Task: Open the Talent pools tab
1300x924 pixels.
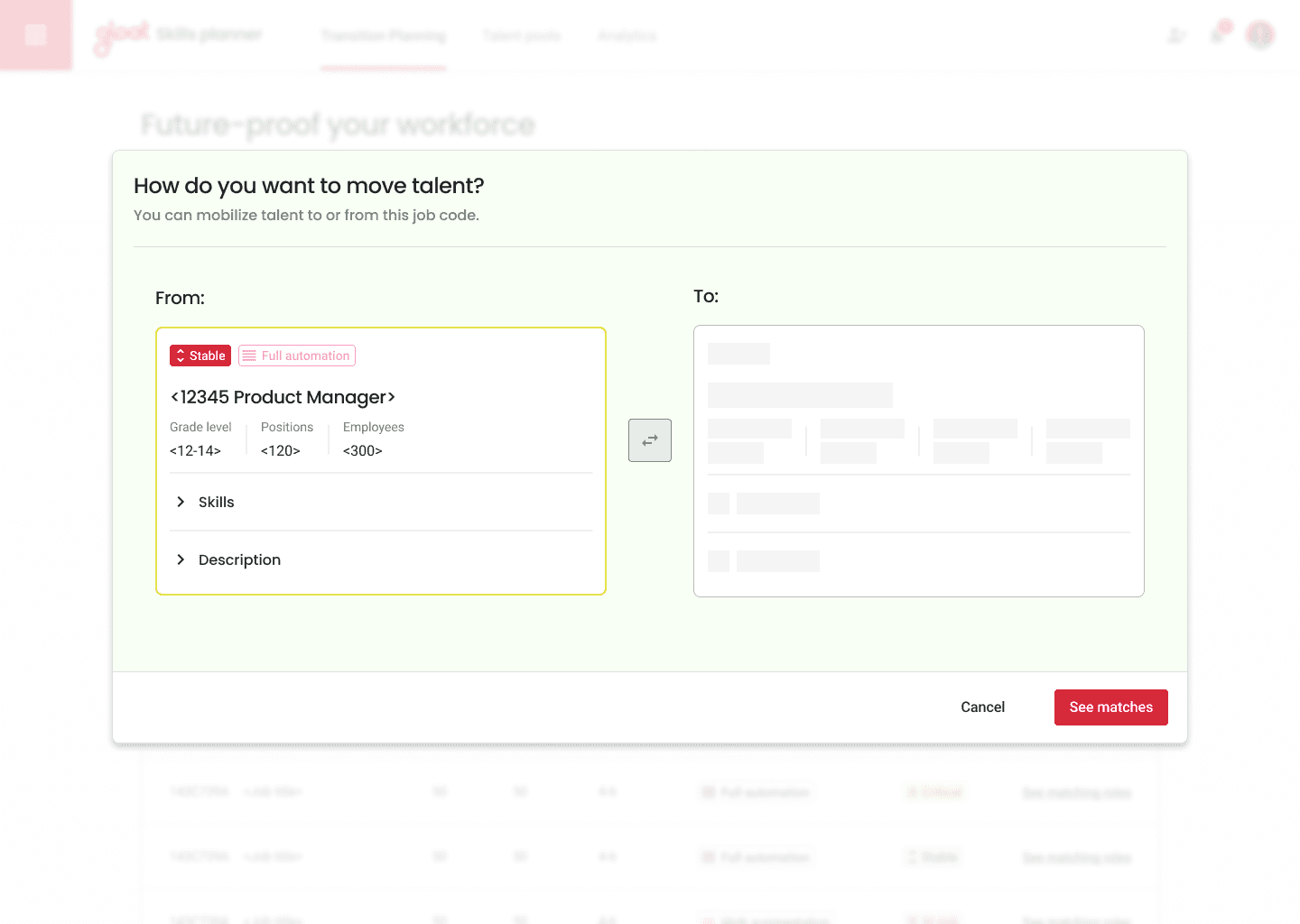Action: point(522,36)
